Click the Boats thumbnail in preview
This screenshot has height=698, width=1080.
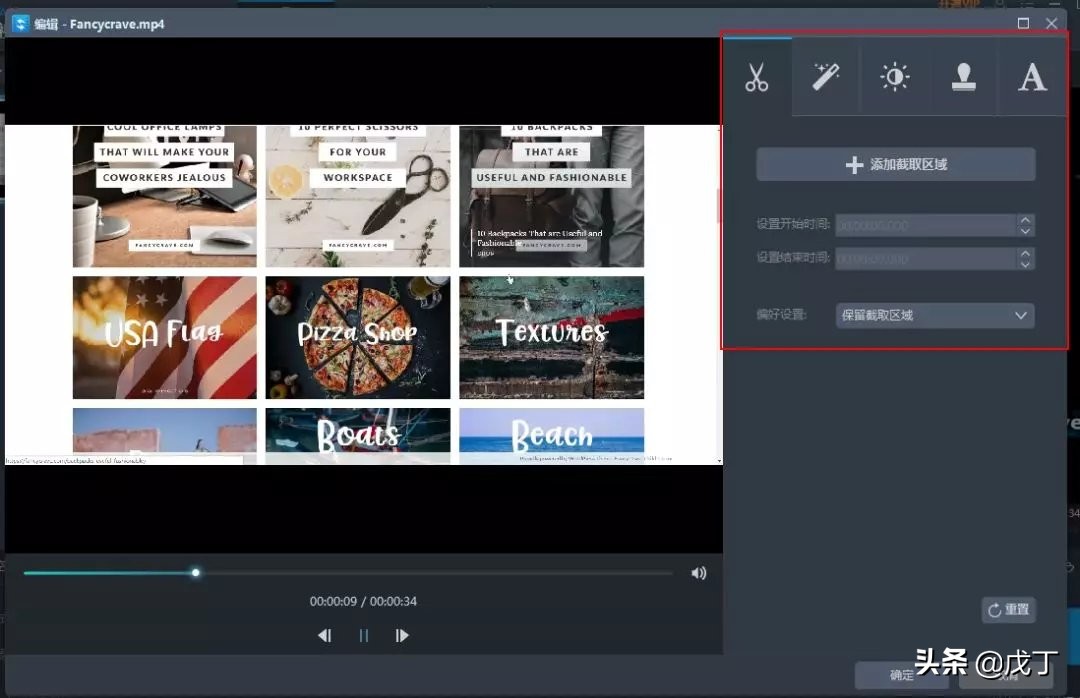point(358,435)
